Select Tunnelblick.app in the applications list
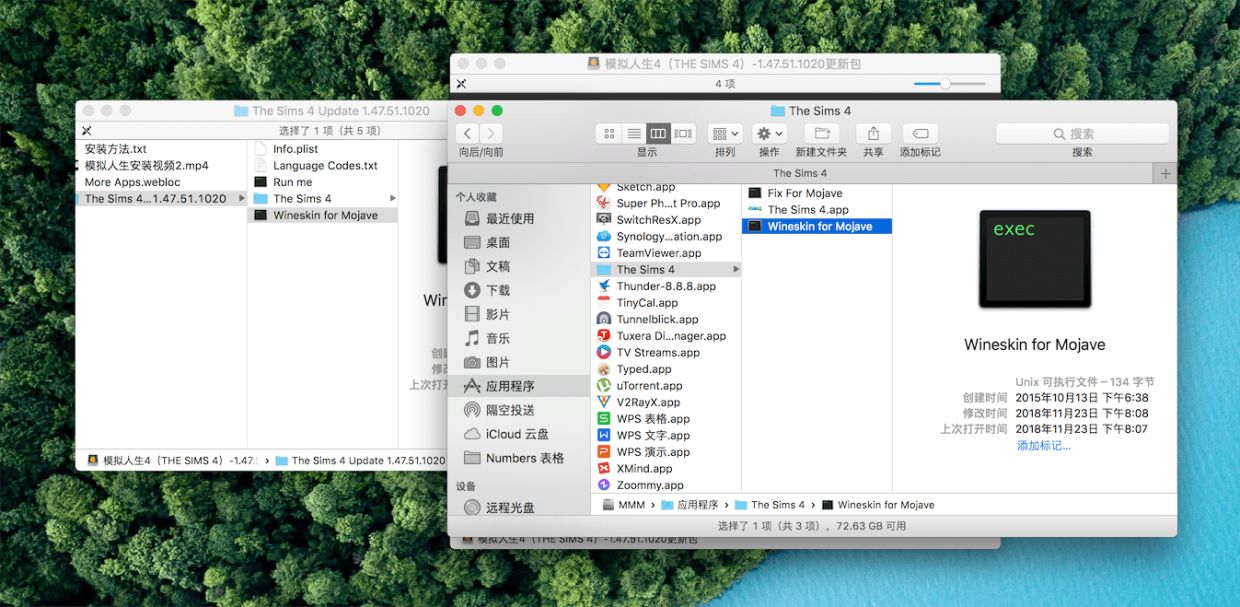This screenshot has height=607, width=1240. click(x=667, y=319)
